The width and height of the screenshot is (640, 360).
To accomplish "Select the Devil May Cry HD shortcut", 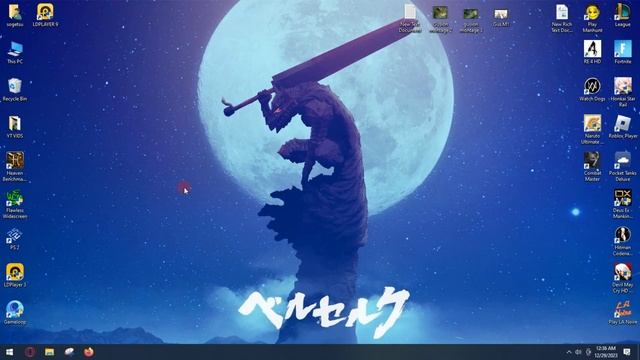I will [x=622, y=278].
